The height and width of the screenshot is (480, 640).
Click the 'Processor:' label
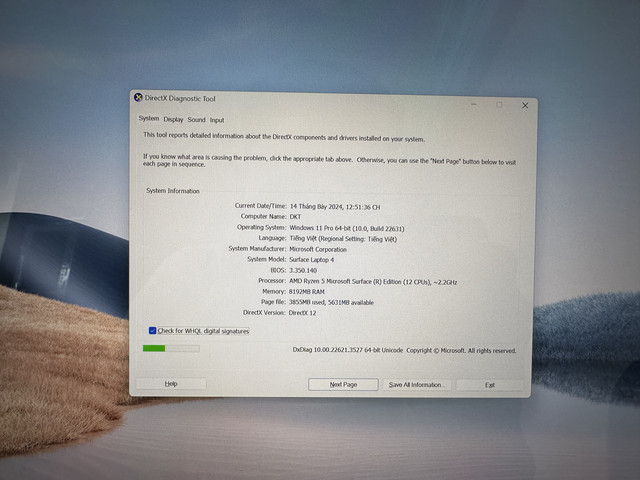click(x=272, y=281)
